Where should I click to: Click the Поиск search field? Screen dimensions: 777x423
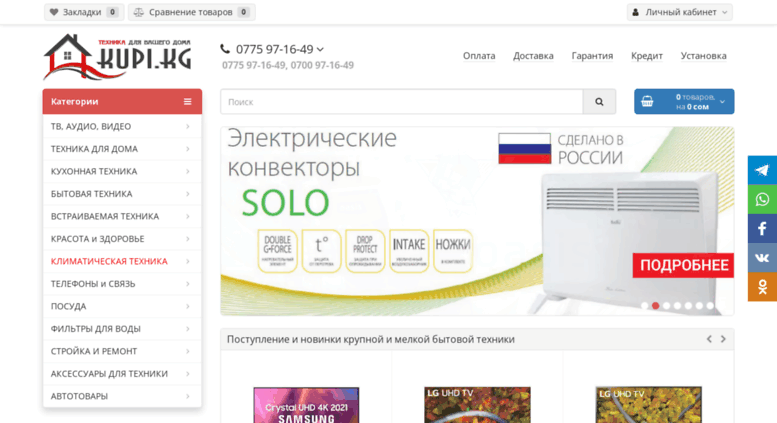(x=402, y=102)
